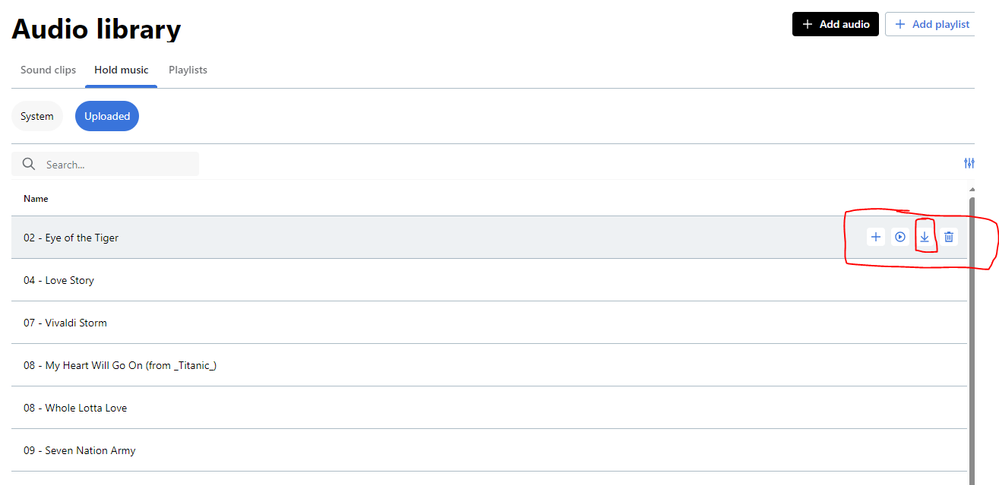Click the vertical list scrollbar thumb

(x=972, y=341)
